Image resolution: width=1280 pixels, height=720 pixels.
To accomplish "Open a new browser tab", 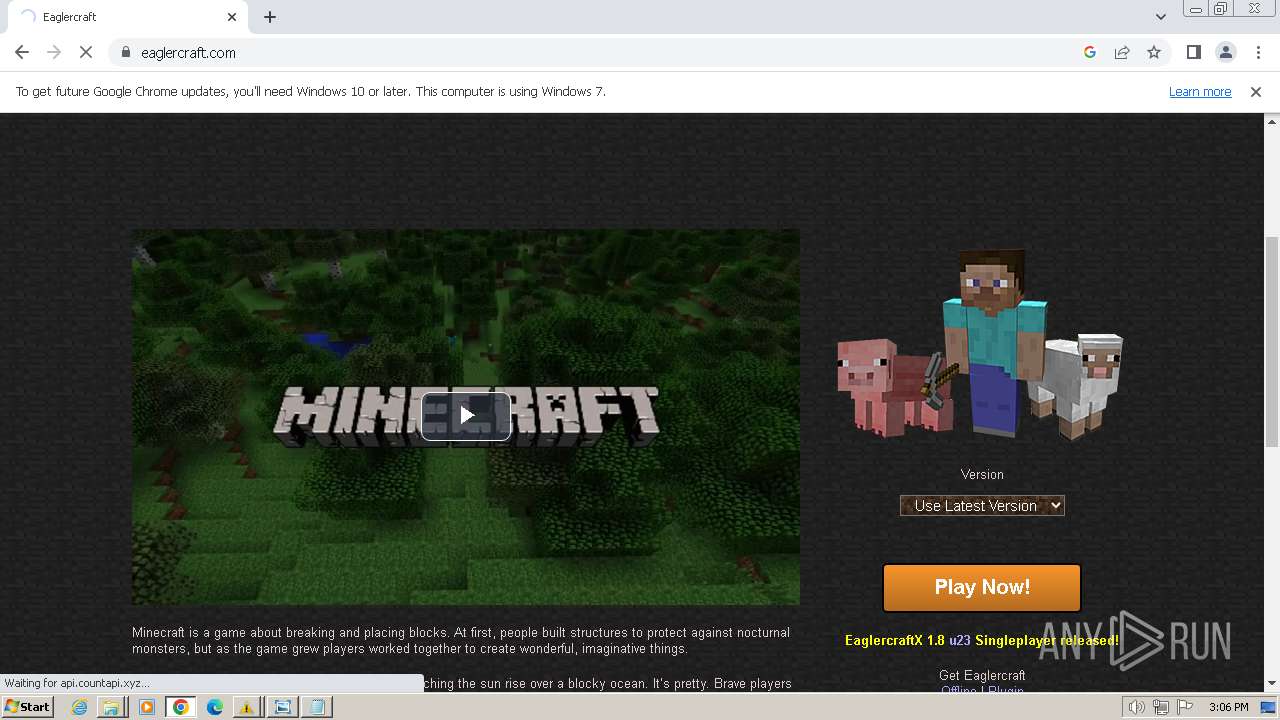I will (270, 17).
